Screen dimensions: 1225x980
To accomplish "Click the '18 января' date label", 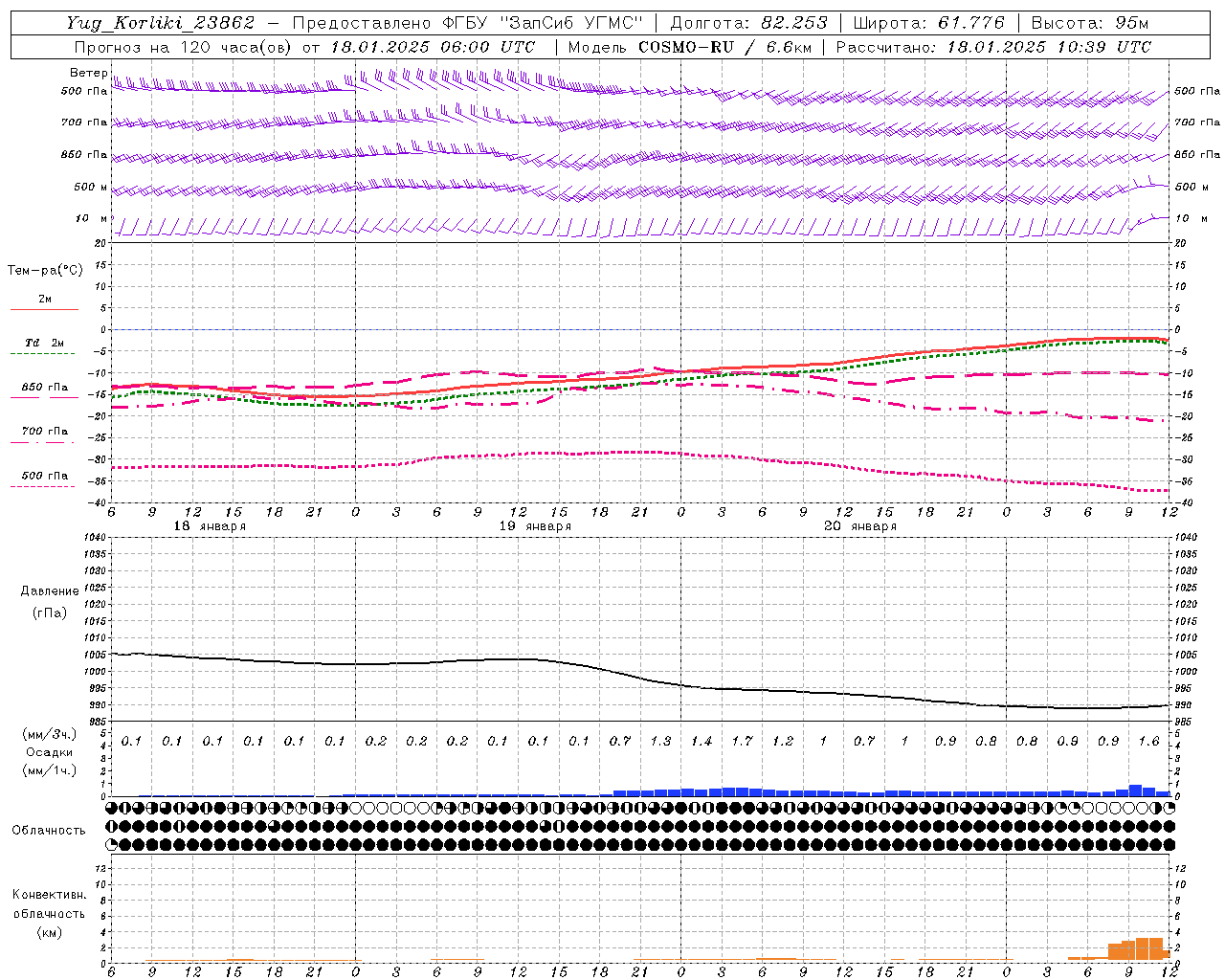I will tap(210, 526).
